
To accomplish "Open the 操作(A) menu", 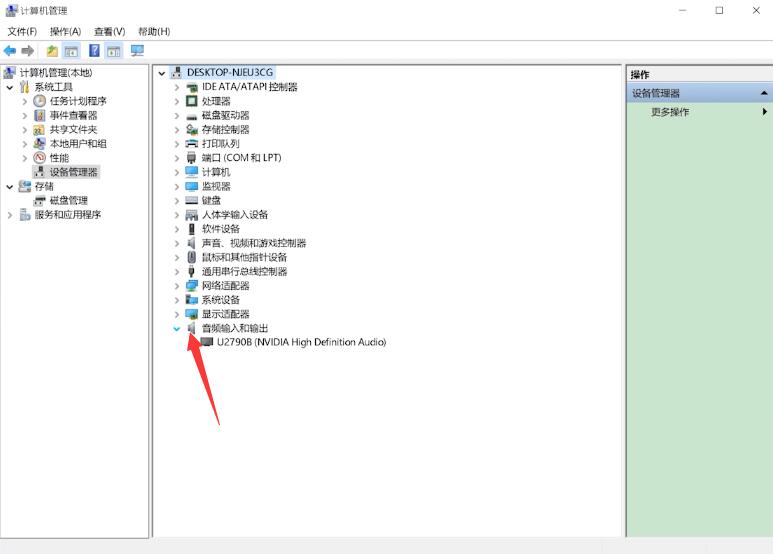I will tap(65, 32).
